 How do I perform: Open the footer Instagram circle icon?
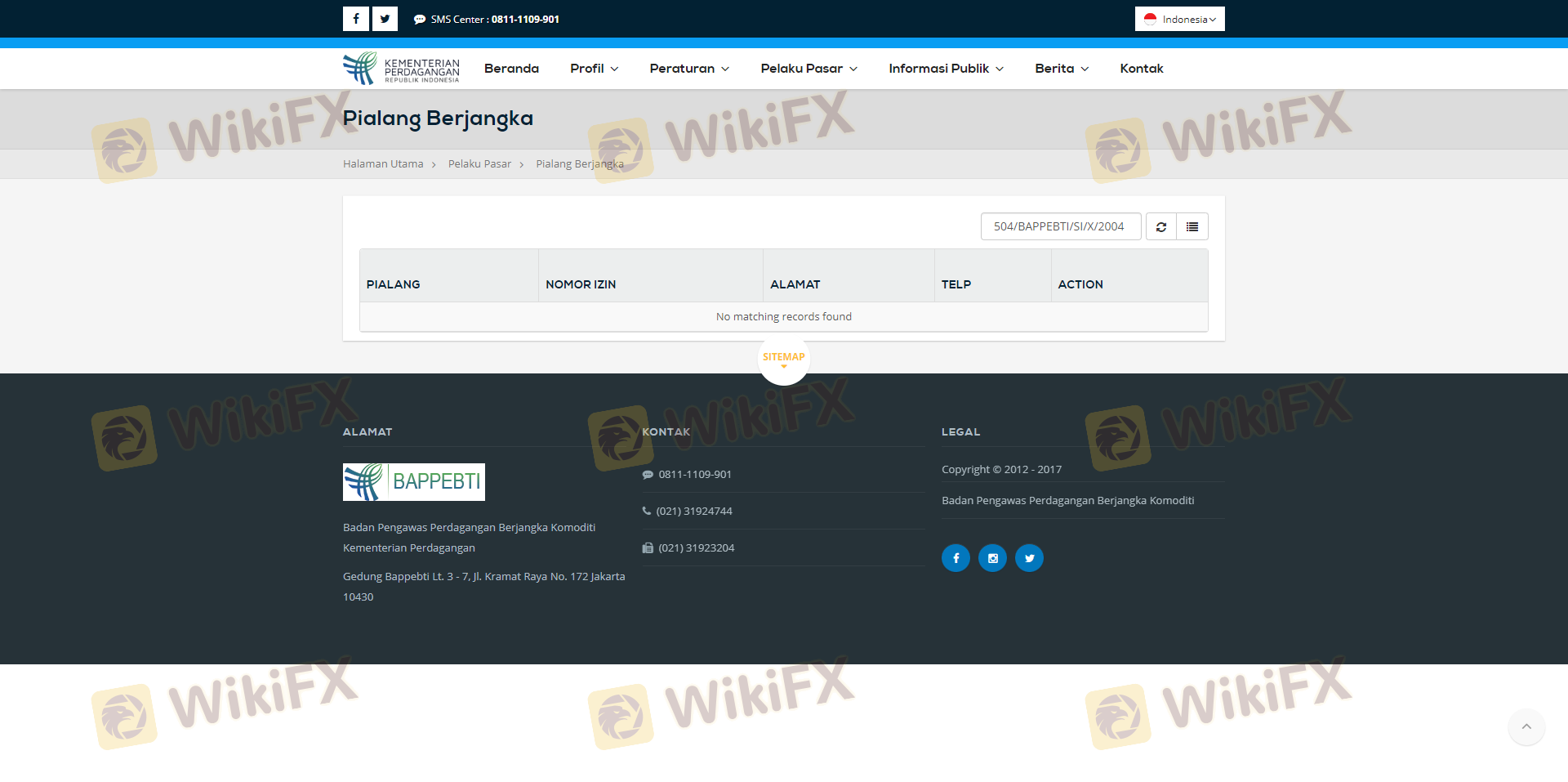[992, 558]
